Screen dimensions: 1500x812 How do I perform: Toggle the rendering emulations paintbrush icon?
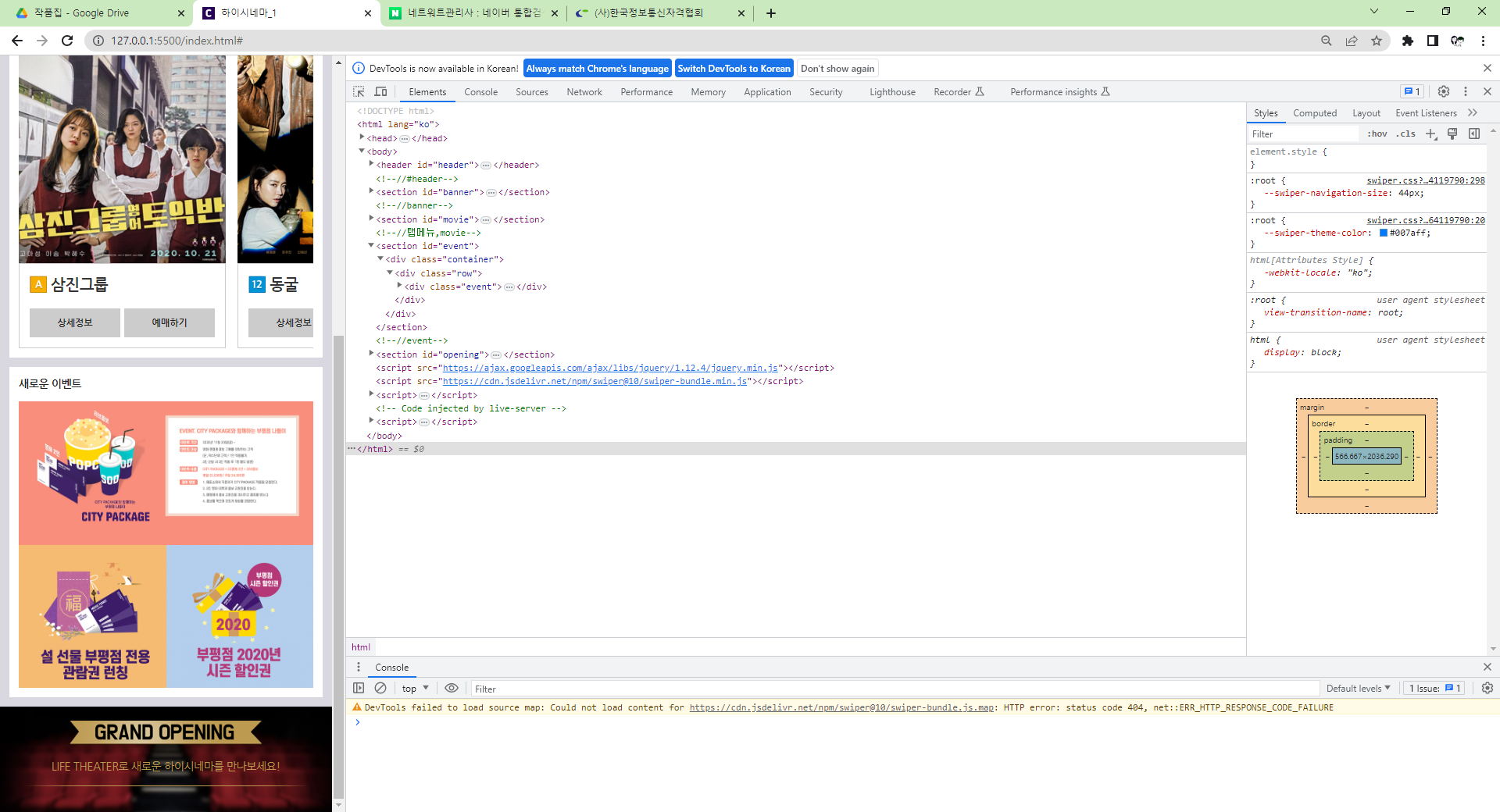pos(1452,134)
